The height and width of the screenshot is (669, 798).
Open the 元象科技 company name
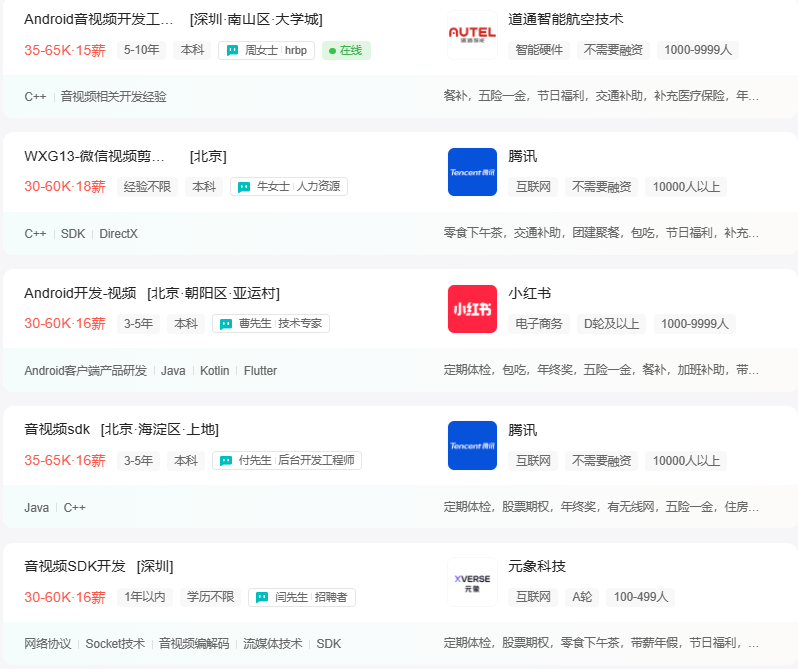pos(537,566)
